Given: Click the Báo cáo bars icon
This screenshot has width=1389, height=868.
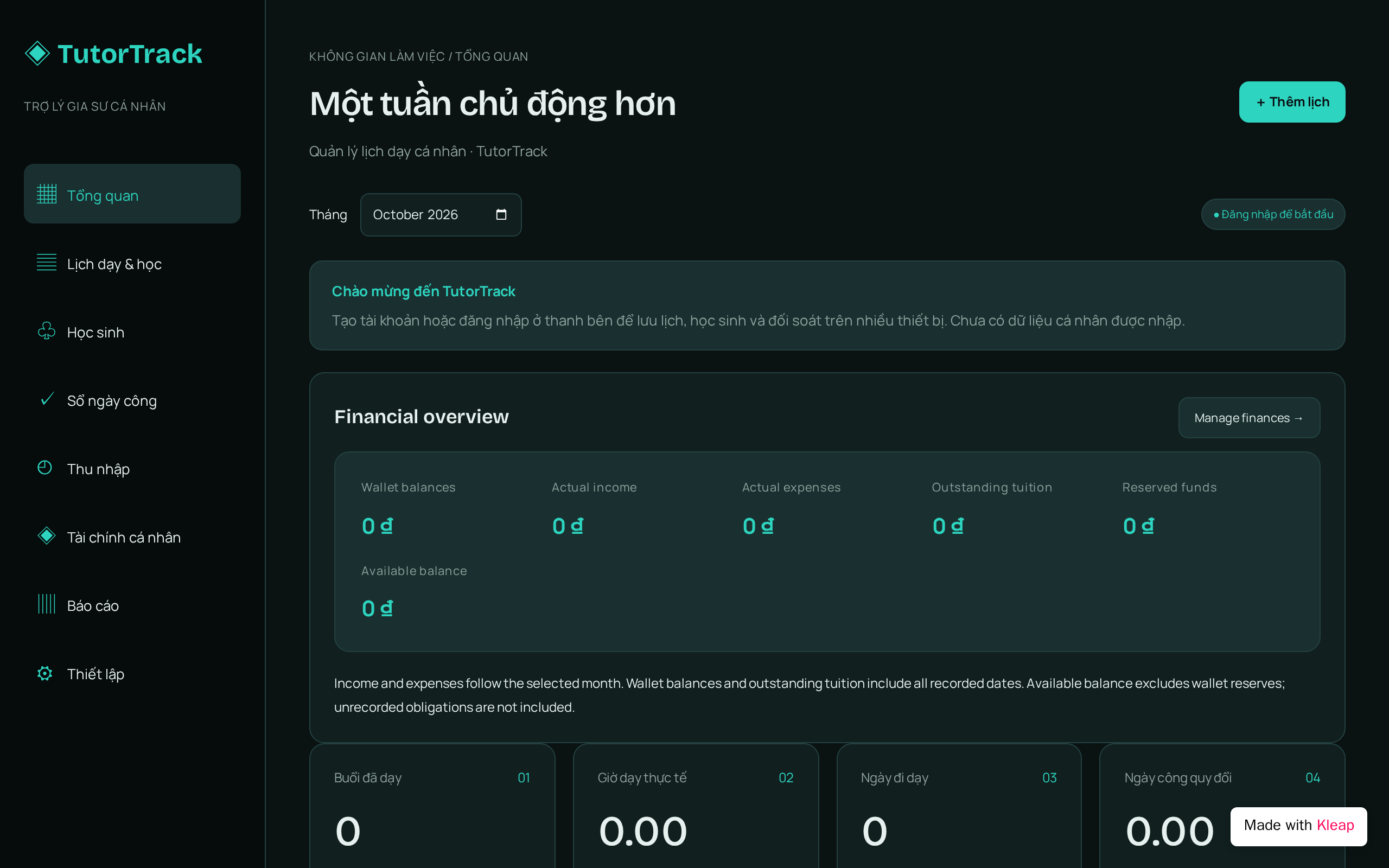Looking at the screenshot, I should 47,604.
